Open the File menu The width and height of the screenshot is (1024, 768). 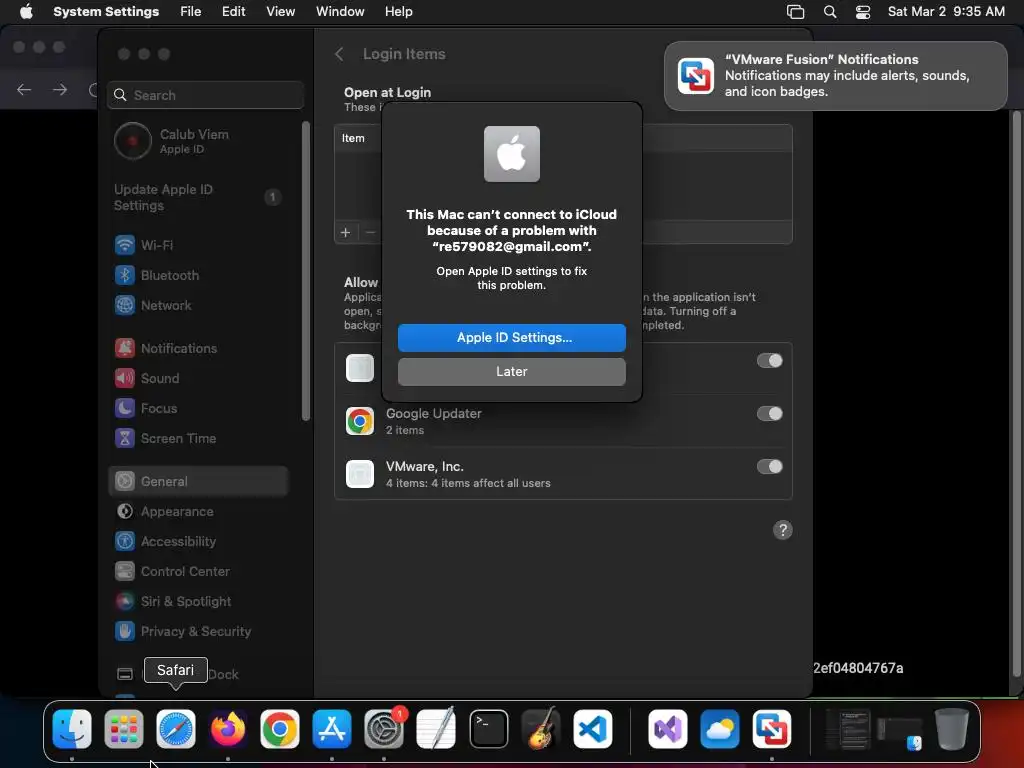(191, 12)
